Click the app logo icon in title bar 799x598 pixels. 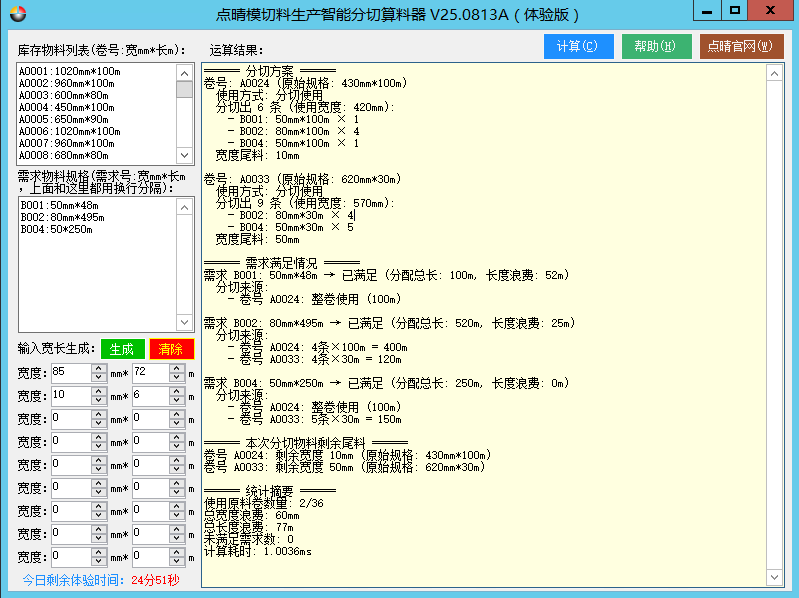pyautogui.click(x=14, y=14)
